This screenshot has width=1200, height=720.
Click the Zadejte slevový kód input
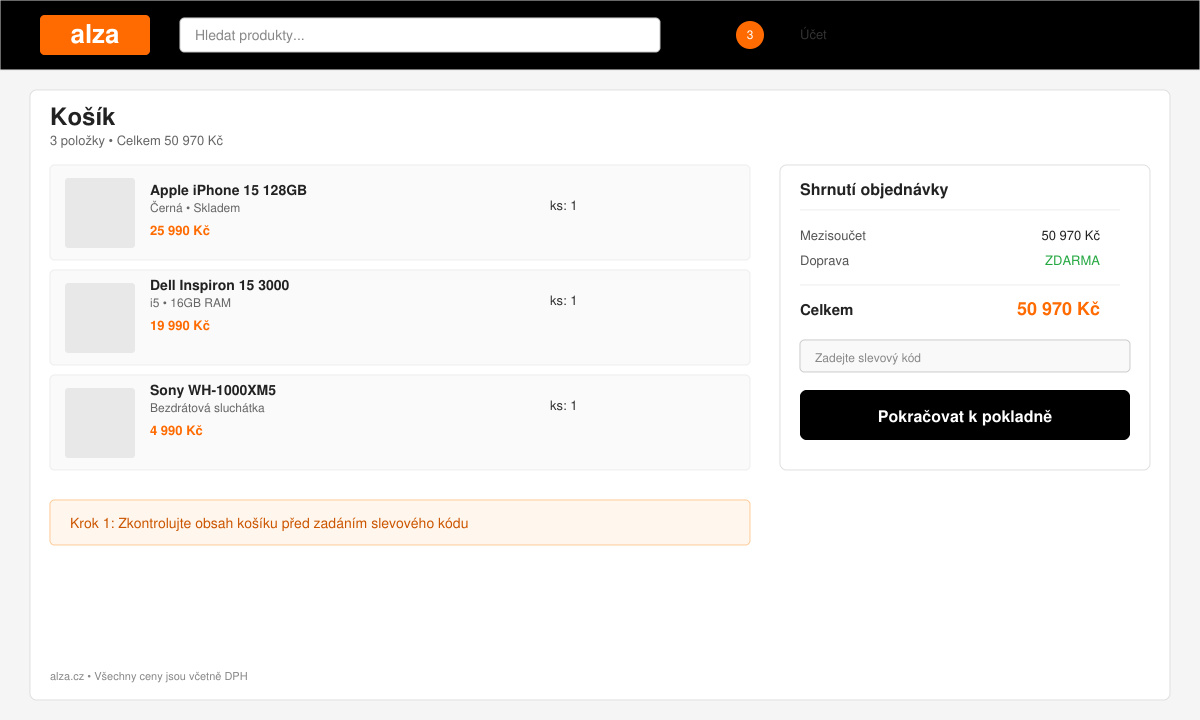[x=965, y=356]
